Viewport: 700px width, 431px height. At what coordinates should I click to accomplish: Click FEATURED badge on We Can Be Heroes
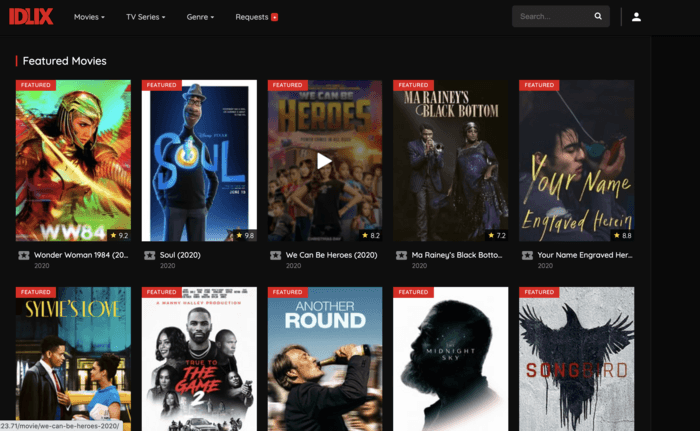pyautogui.click(x=288, y=85)
